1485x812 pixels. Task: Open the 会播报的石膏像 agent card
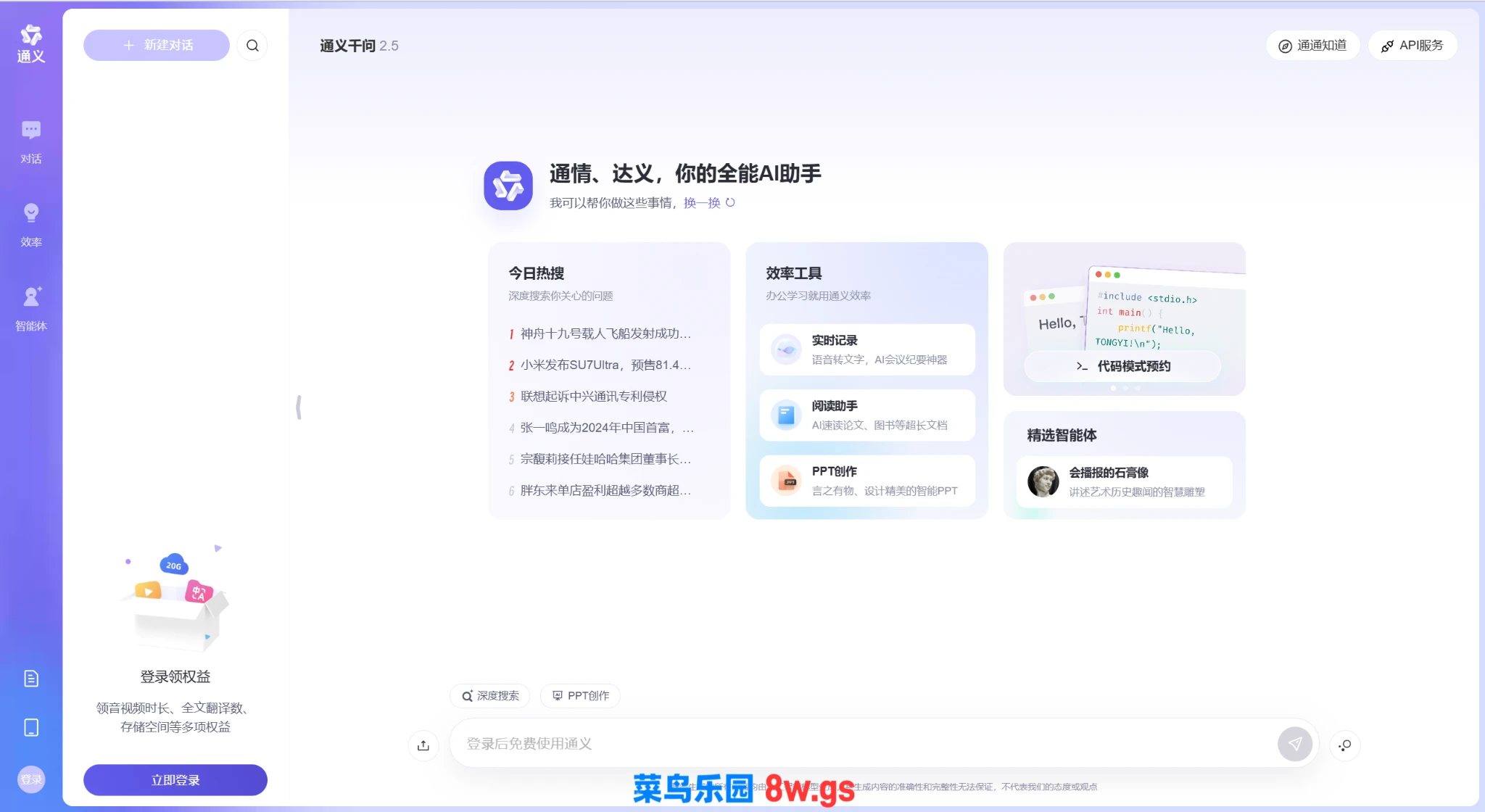coord(1125,481)
